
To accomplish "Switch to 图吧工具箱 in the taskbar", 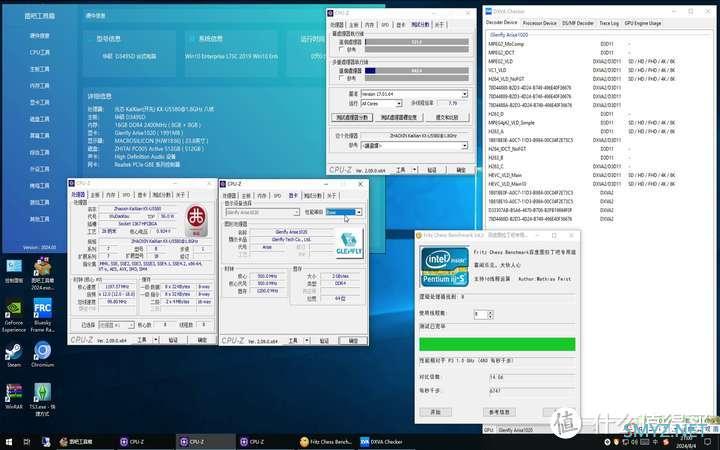I will point(76,442).
